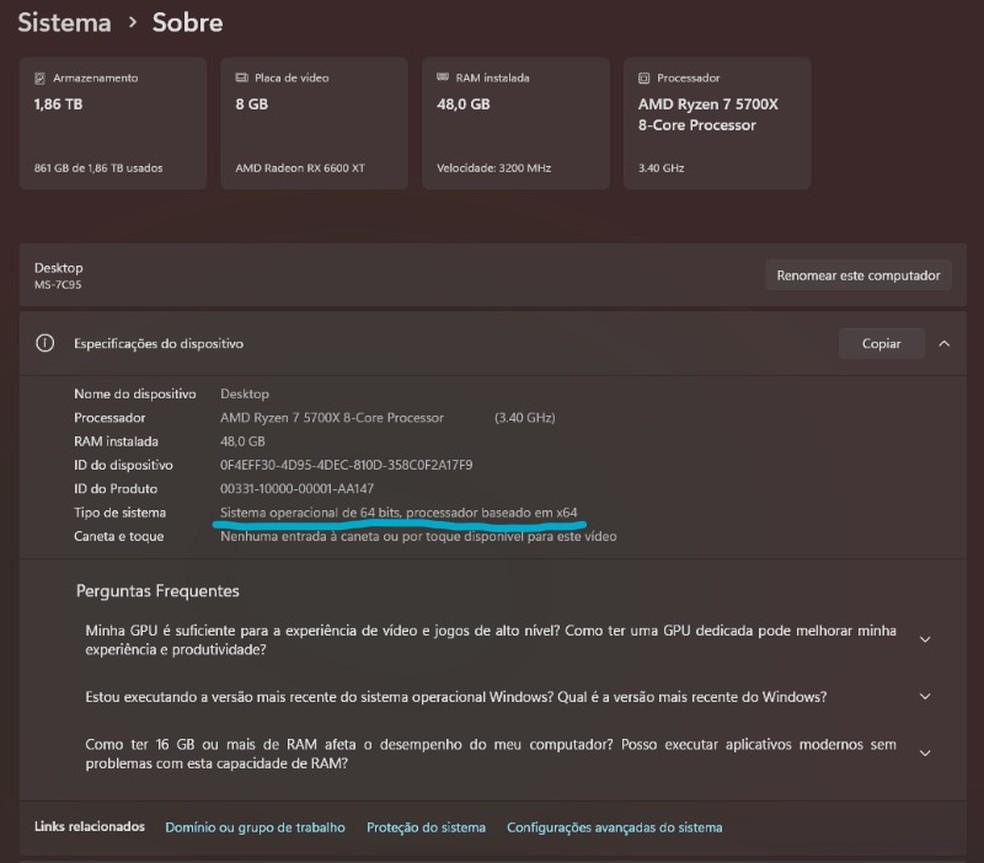The height and width of the screenshot is (863, 984).
Task: Click the storage icon on Armazenamento card
Action: pyautogui.click(x=40, y=78)
